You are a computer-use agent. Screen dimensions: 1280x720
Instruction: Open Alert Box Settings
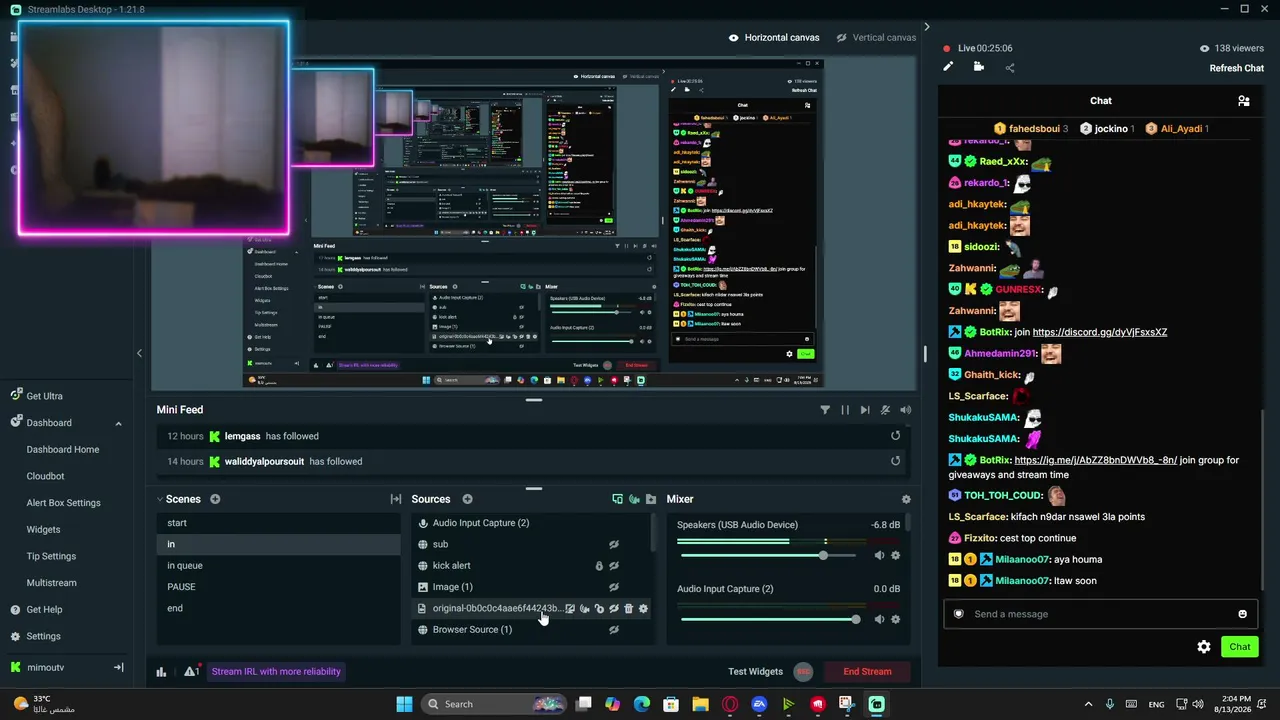pos(63,503)
